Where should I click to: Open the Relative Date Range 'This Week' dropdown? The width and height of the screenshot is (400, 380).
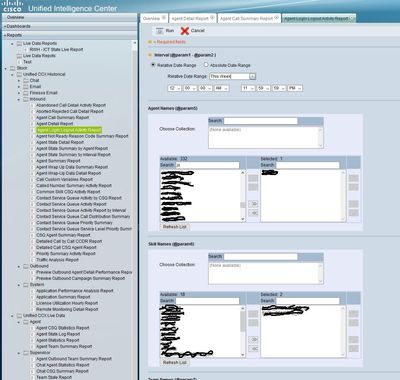tap(252, 77)
